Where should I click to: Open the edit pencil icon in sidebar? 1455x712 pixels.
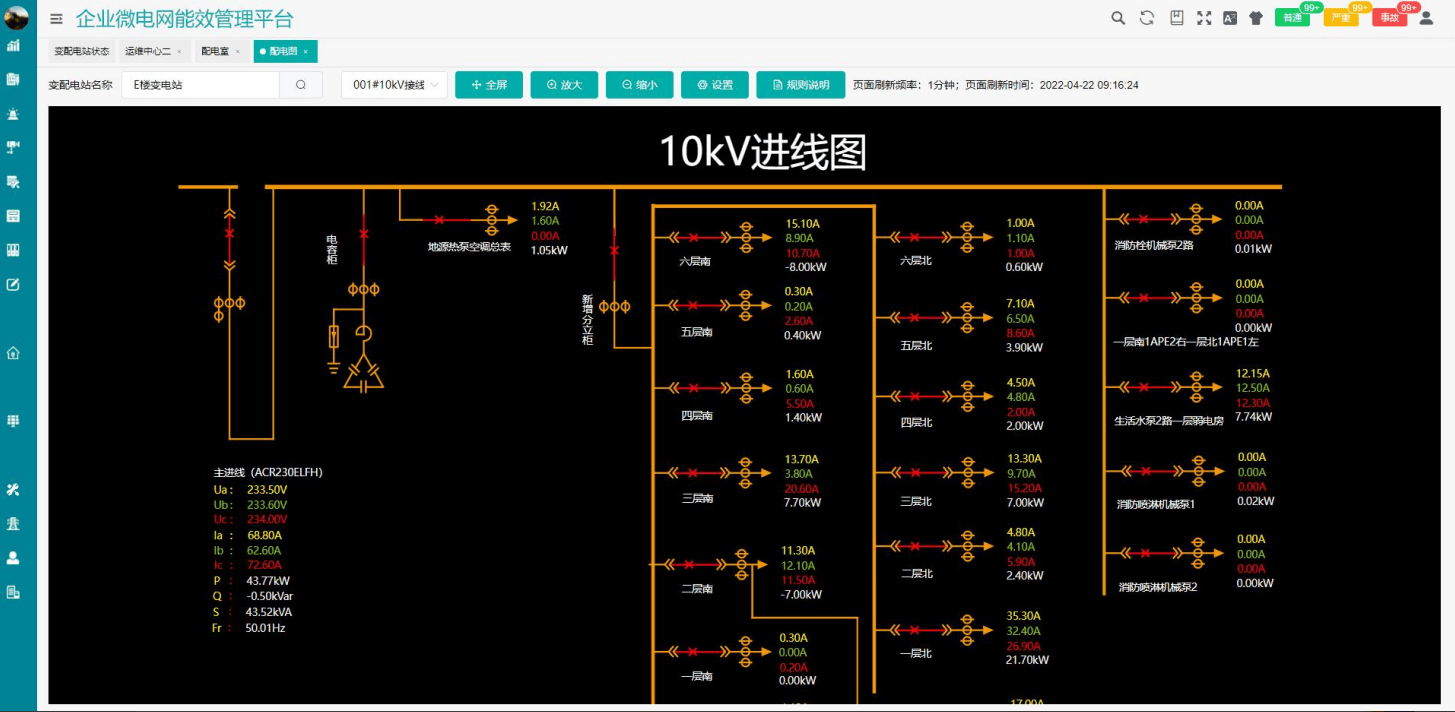tap(13, 284)
